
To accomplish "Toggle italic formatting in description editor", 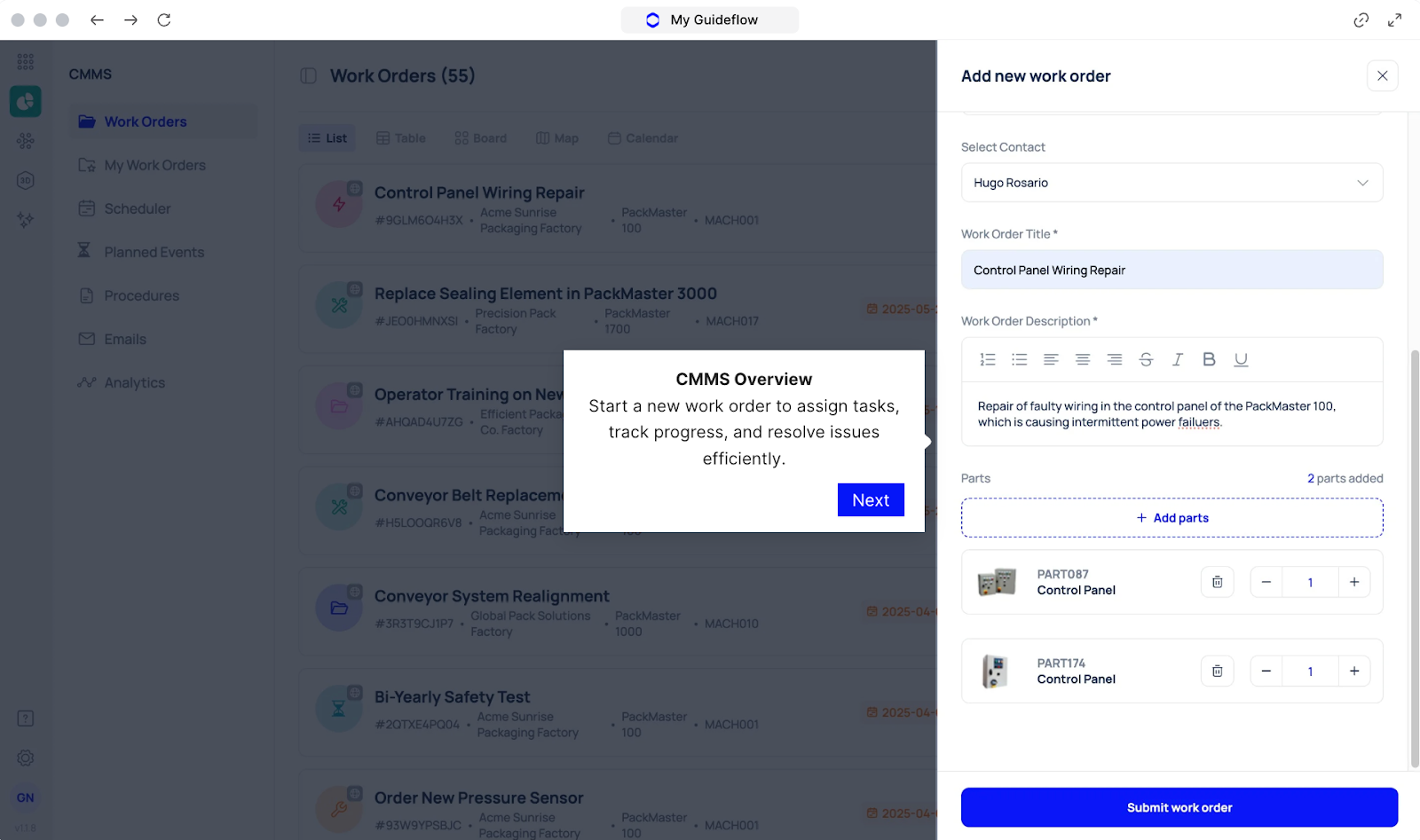I will click(1178, 359).
